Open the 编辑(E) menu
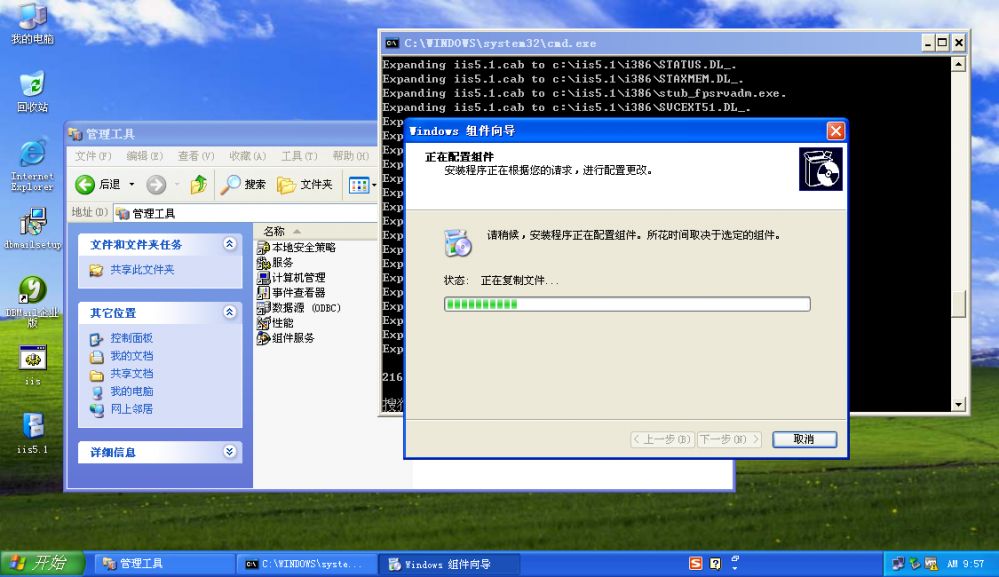The width and height of the screenshot is (999, 577). coord(145,156)
